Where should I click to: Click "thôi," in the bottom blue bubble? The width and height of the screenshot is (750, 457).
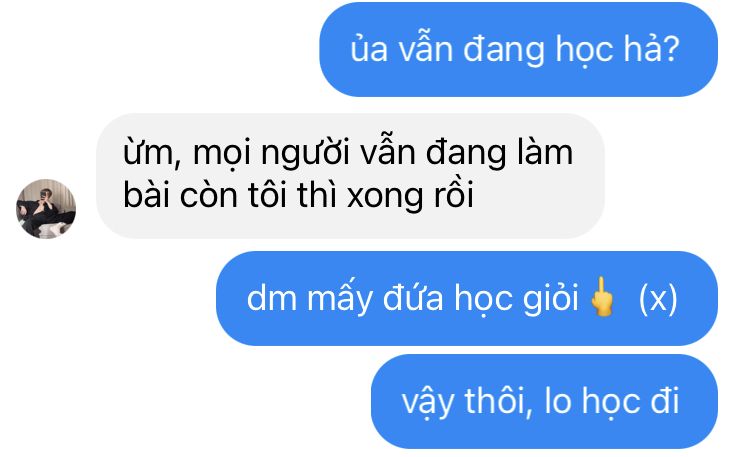(499, 401)
